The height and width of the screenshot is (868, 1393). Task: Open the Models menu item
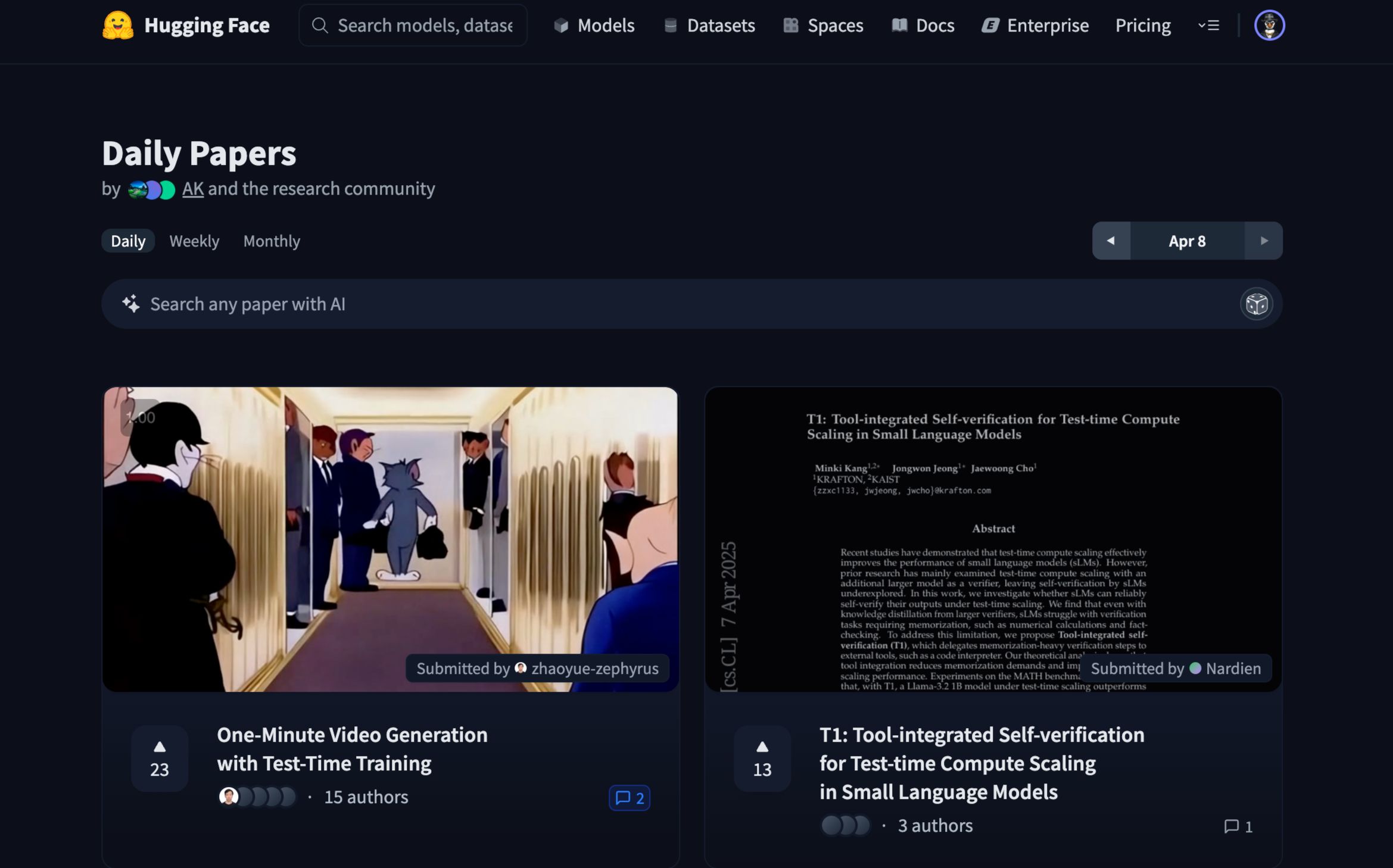click(594, 26)
